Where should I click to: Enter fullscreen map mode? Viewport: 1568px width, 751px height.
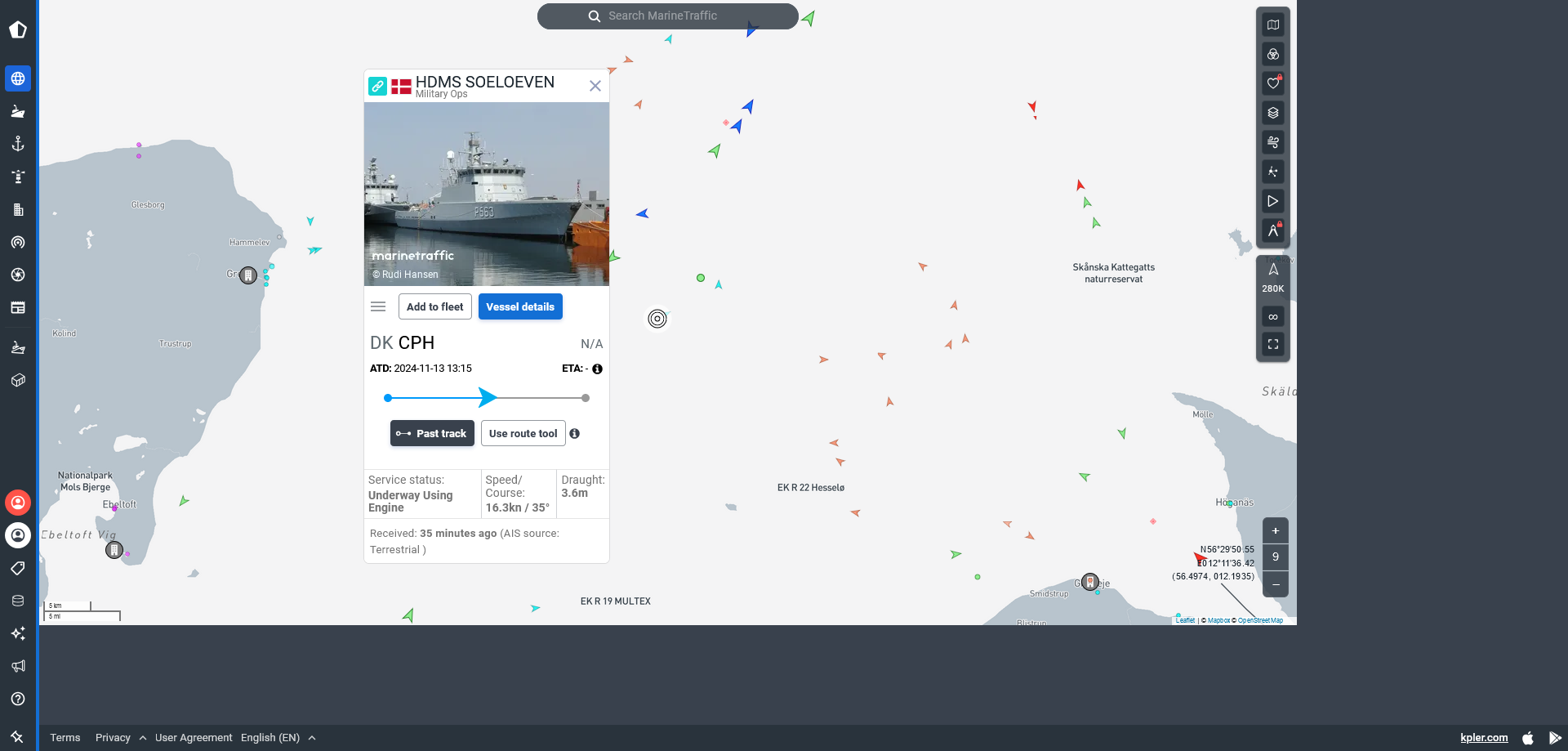tap(1273, 344)
